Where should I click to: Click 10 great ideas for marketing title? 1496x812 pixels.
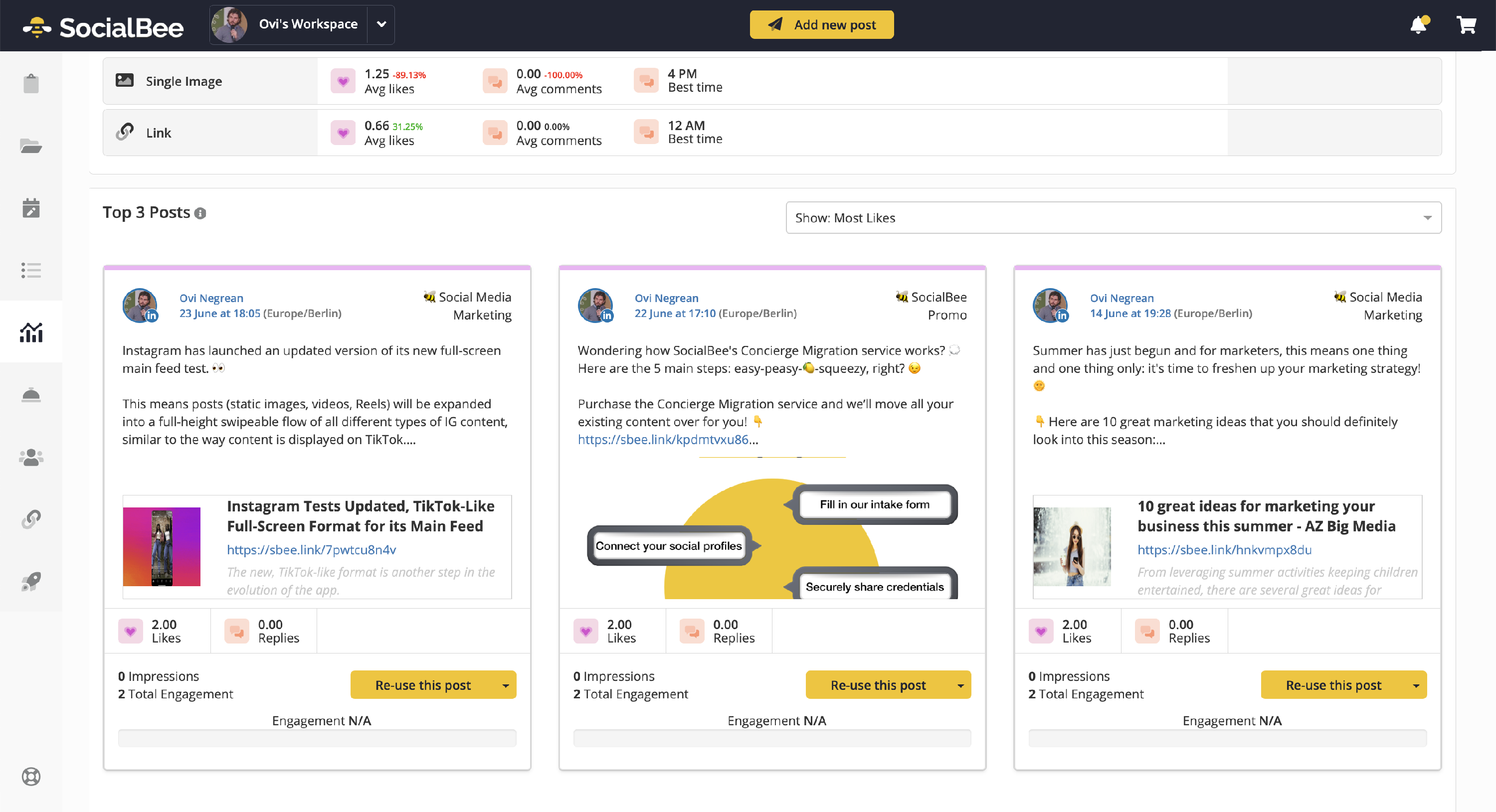click(x=1266, y=516)
